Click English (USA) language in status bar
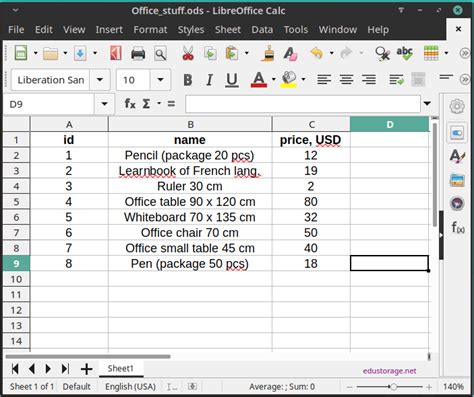The width and height of the screenshot is (474, 397). [x=130, y=387]
